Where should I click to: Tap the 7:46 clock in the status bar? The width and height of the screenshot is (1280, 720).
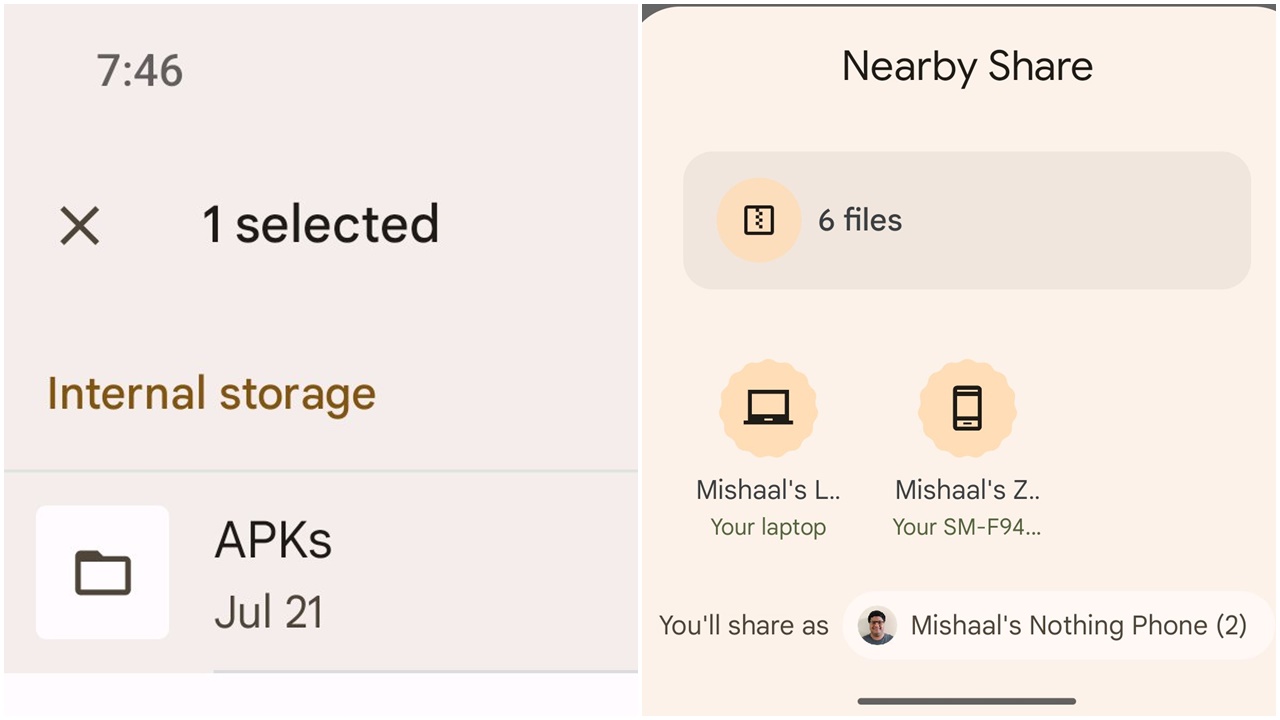(140, 69)
